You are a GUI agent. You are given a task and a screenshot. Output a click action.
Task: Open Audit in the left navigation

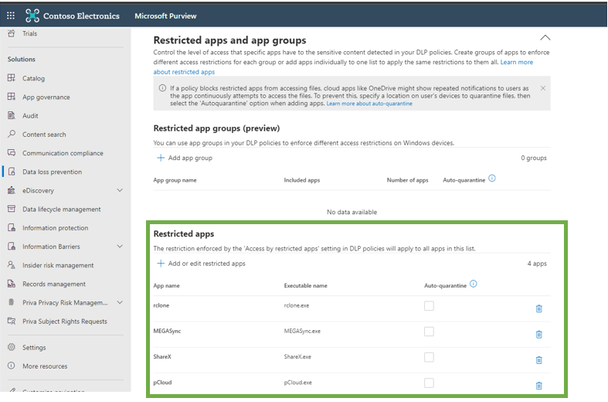tap(33, 115)
